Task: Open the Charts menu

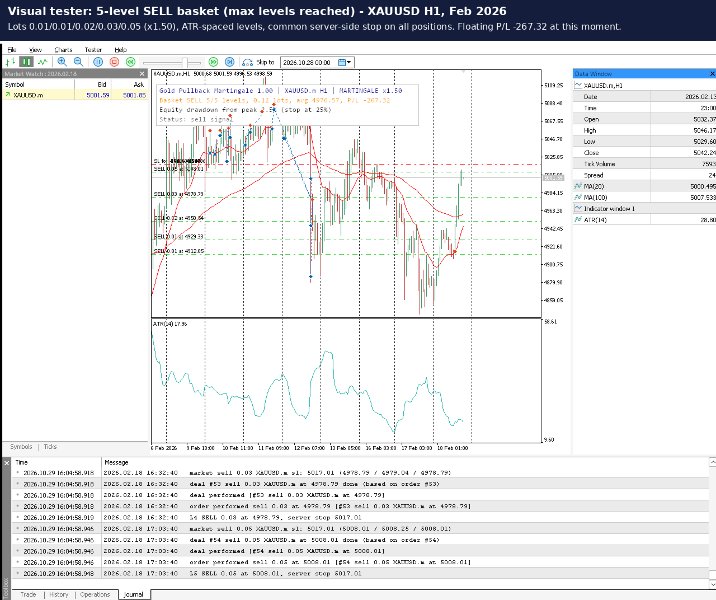Action: click(63, 50)
